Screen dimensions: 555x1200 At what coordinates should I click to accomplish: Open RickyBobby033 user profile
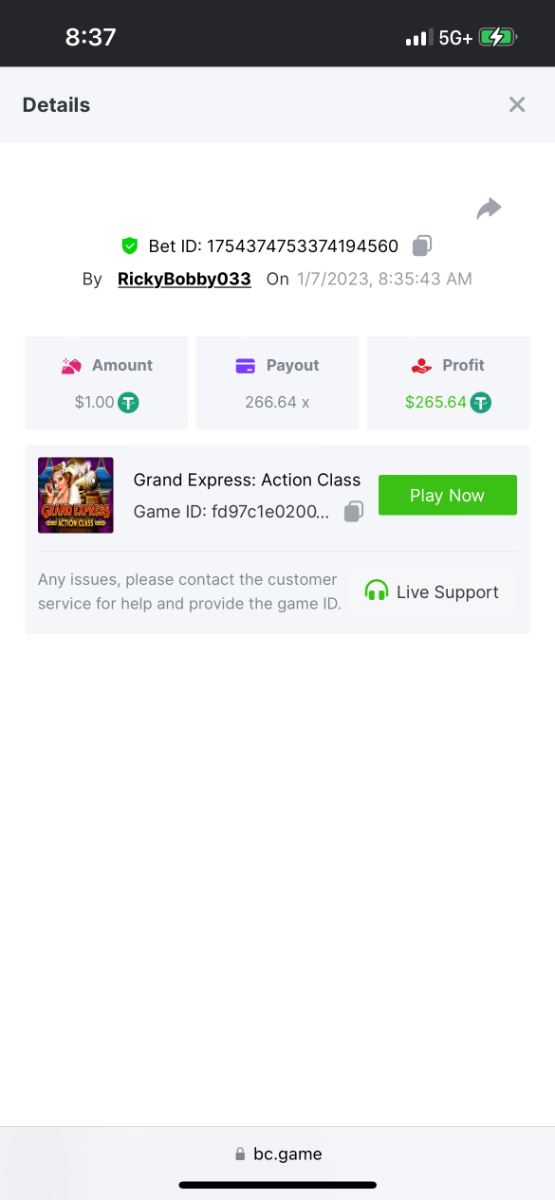point(184,279)
